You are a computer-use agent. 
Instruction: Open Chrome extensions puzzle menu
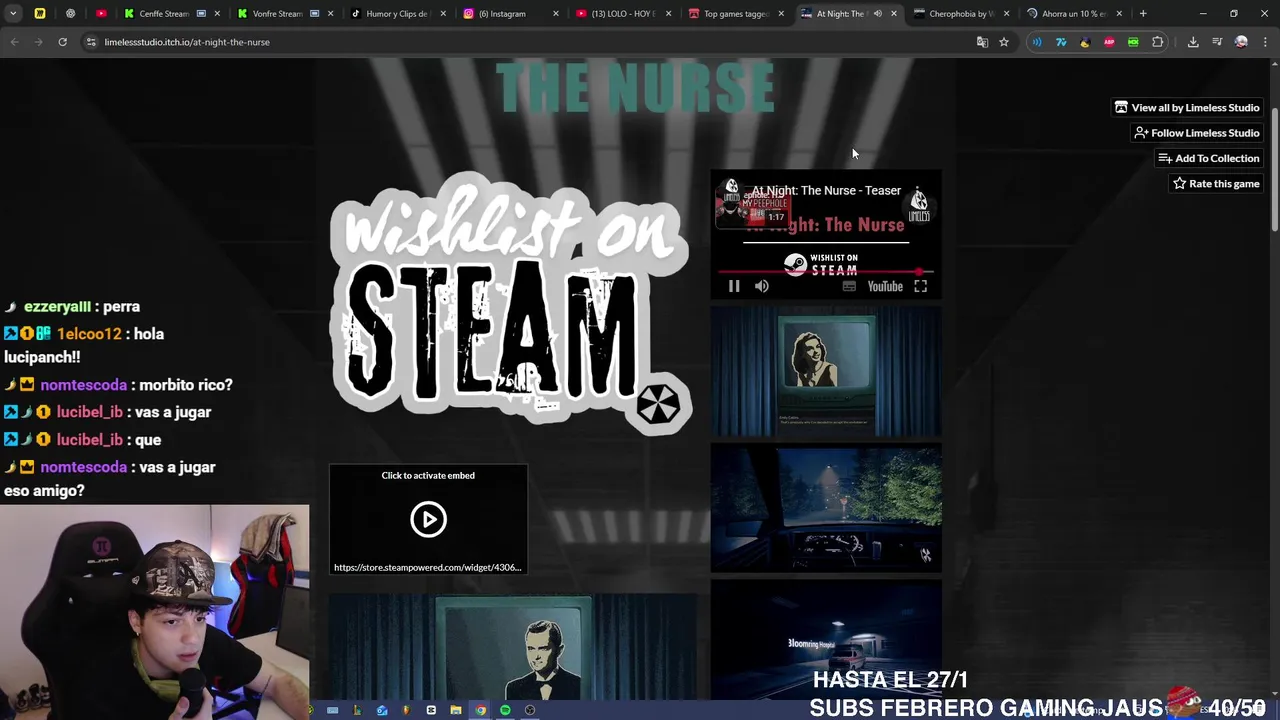(x=1157, y=42)
